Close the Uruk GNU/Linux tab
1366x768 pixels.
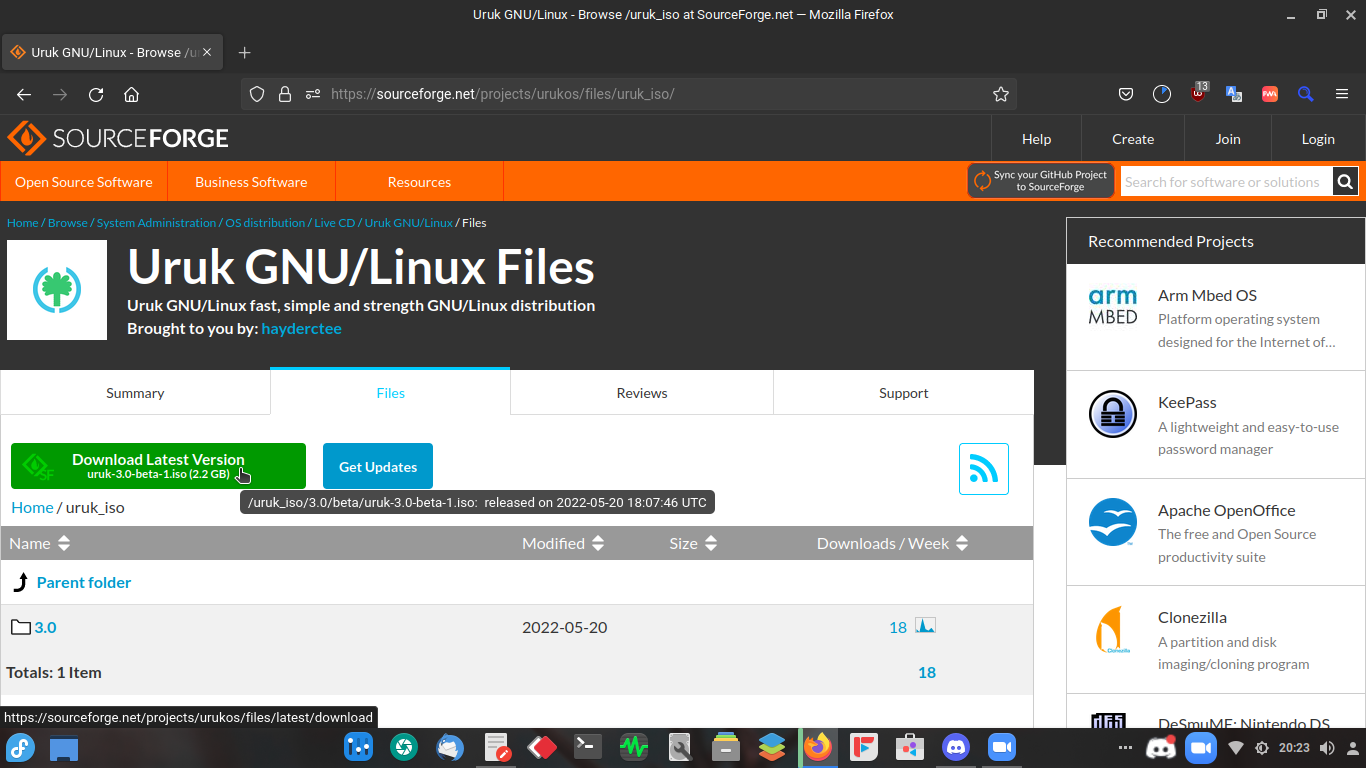(x=208, y=52)
